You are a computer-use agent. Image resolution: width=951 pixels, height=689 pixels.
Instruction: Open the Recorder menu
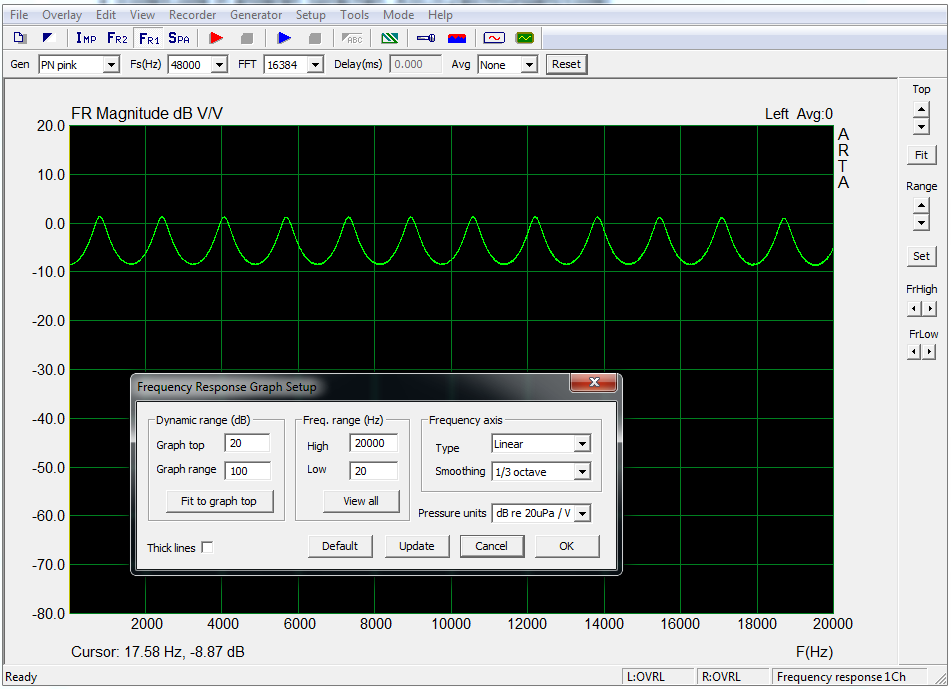(x=192, y=15)
